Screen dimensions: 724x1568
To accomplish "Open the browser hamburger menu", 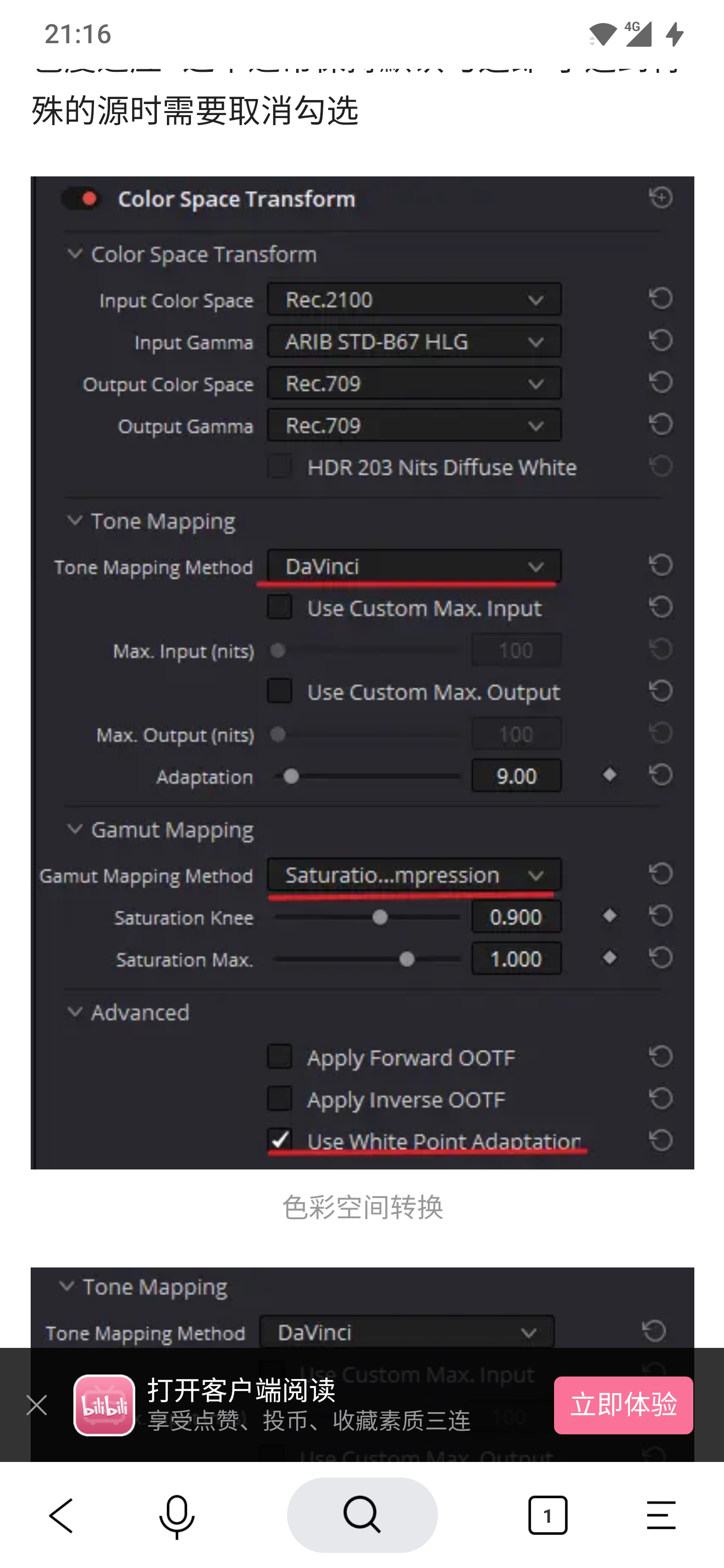I will click(661, 1515).
